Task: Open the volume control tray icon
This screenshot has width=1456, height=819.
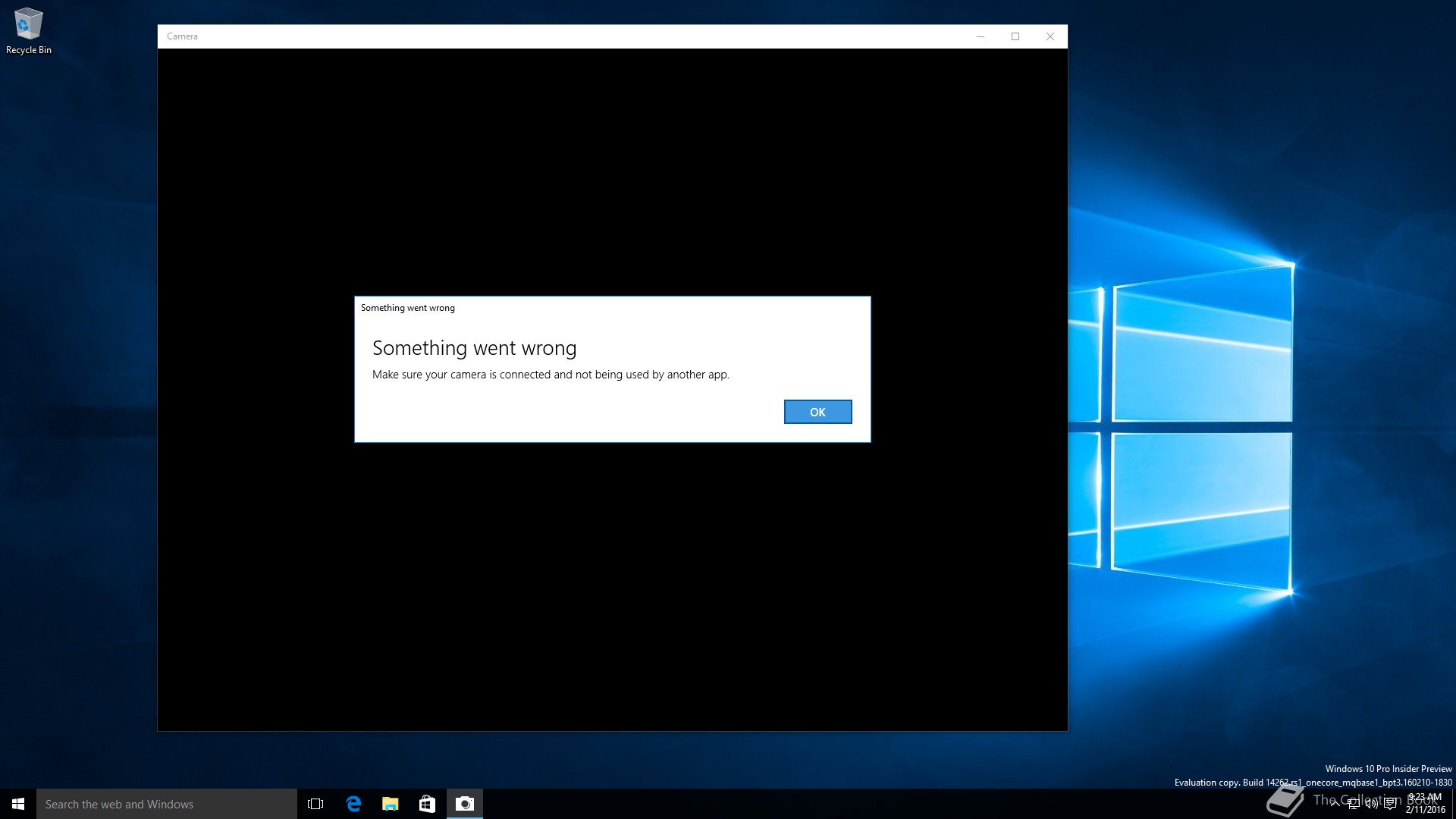Action: (x=1372, y=804)
